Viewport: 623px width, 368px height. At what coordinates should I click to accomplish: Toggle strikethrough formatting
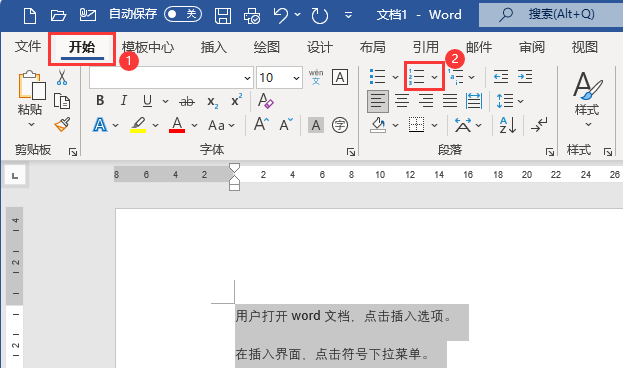187,102
